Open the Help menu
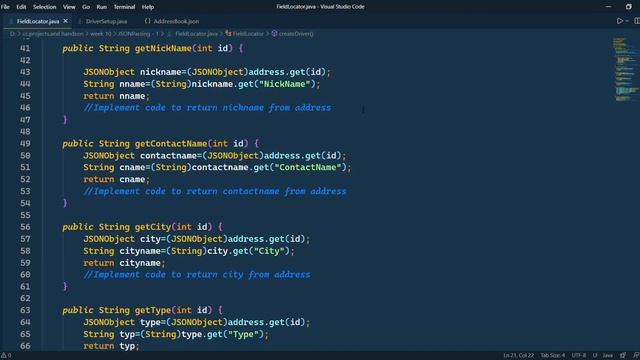Viewport: 640px width, 360px height. [148, 7]
